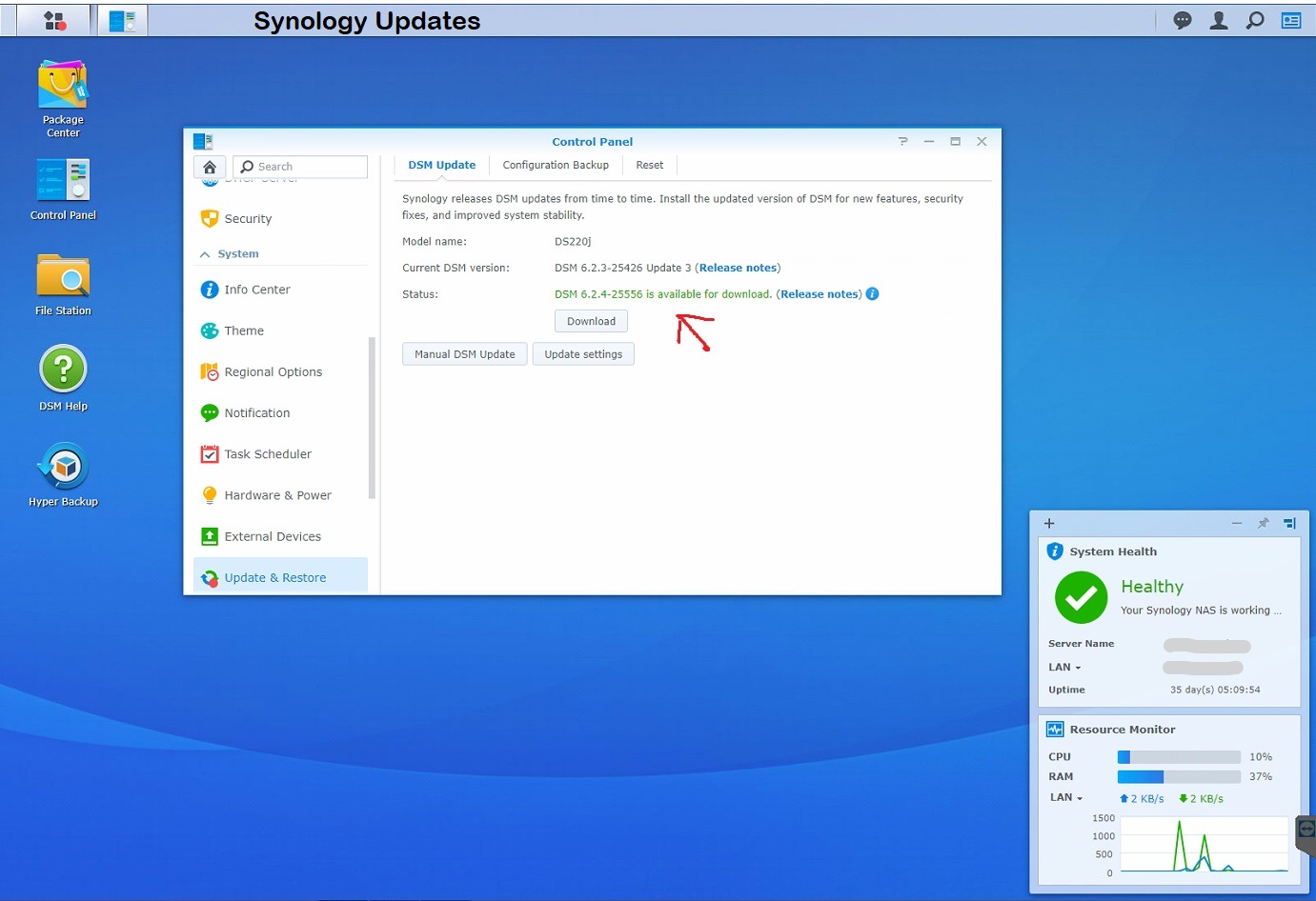This screenshot has height=901, width=1316.
Task: Click the blue info icon beside Status
Action: pyautogui.click(x=872, y=294)
